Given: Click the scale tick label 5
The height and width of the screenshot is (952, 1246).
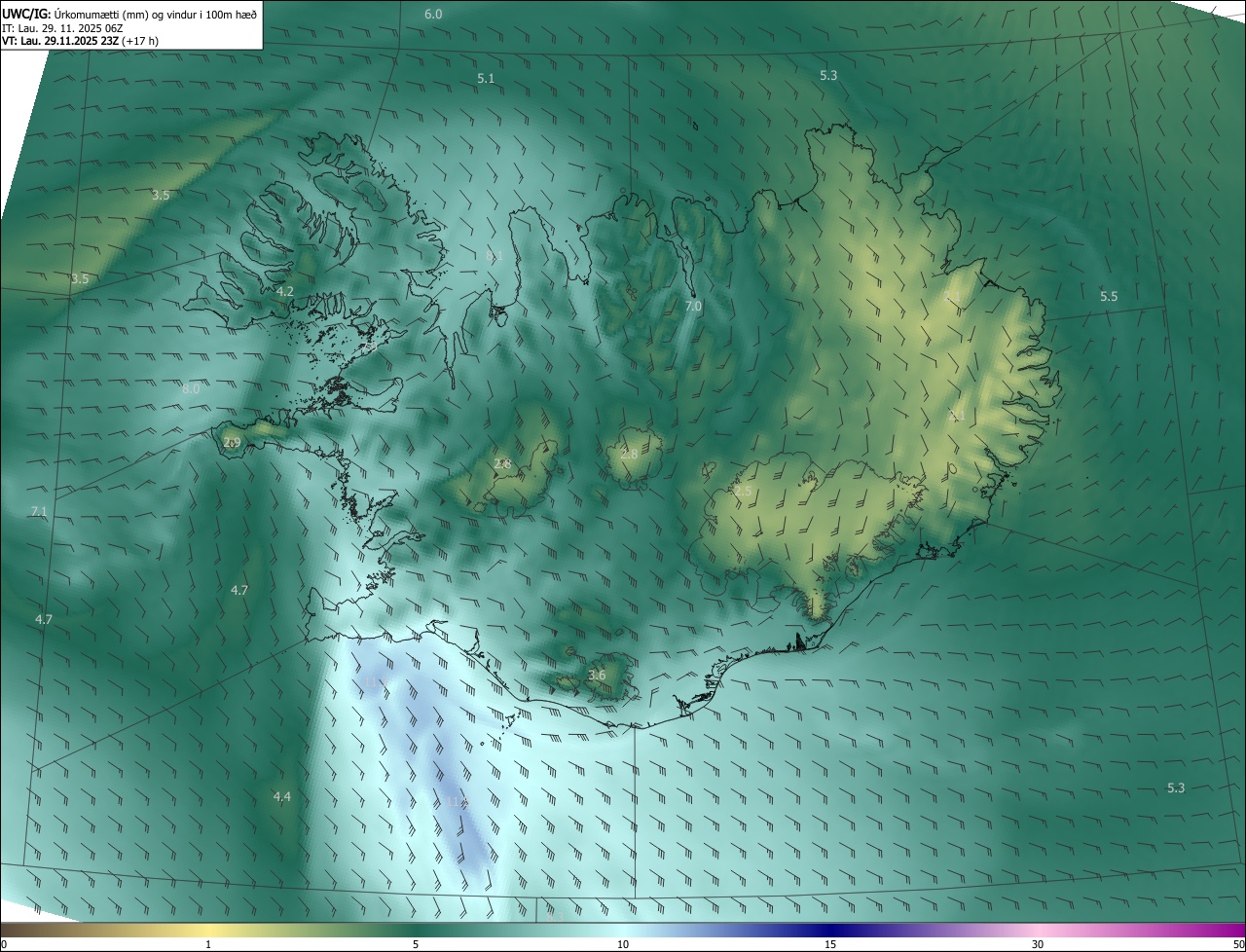Looking at the screenshot, I should coord(416,944).
